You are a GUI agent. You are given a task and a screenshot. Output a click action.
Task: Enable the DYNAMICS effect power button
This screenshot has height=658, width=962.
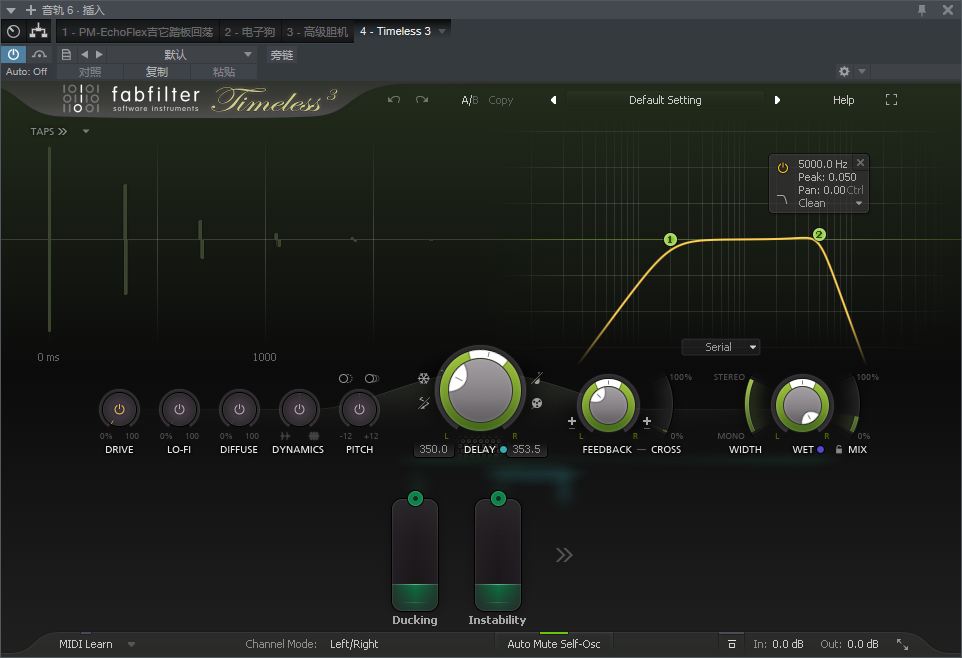click(x=299, y=409)
